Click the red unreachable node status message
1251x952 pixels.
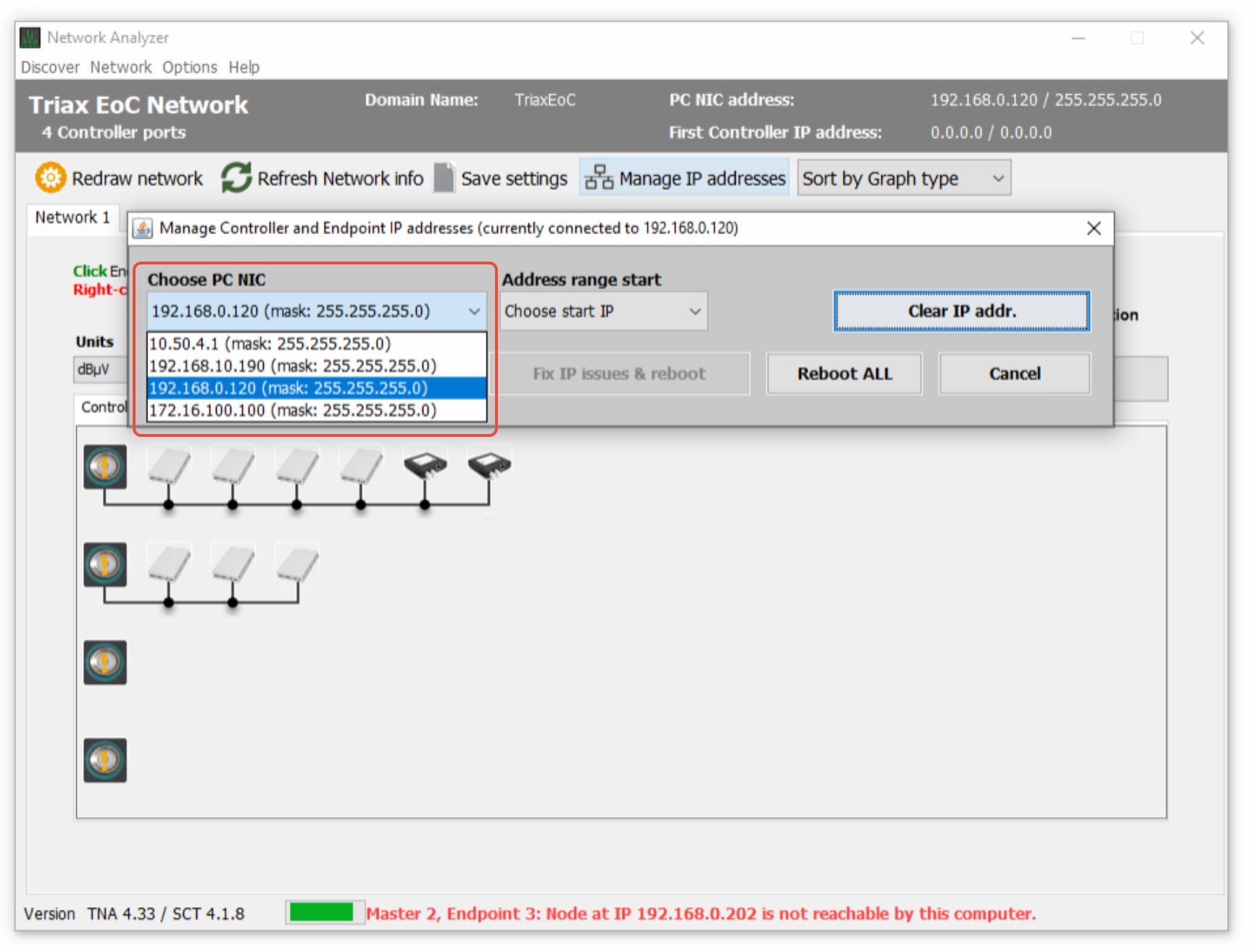[x=701, y=914]
